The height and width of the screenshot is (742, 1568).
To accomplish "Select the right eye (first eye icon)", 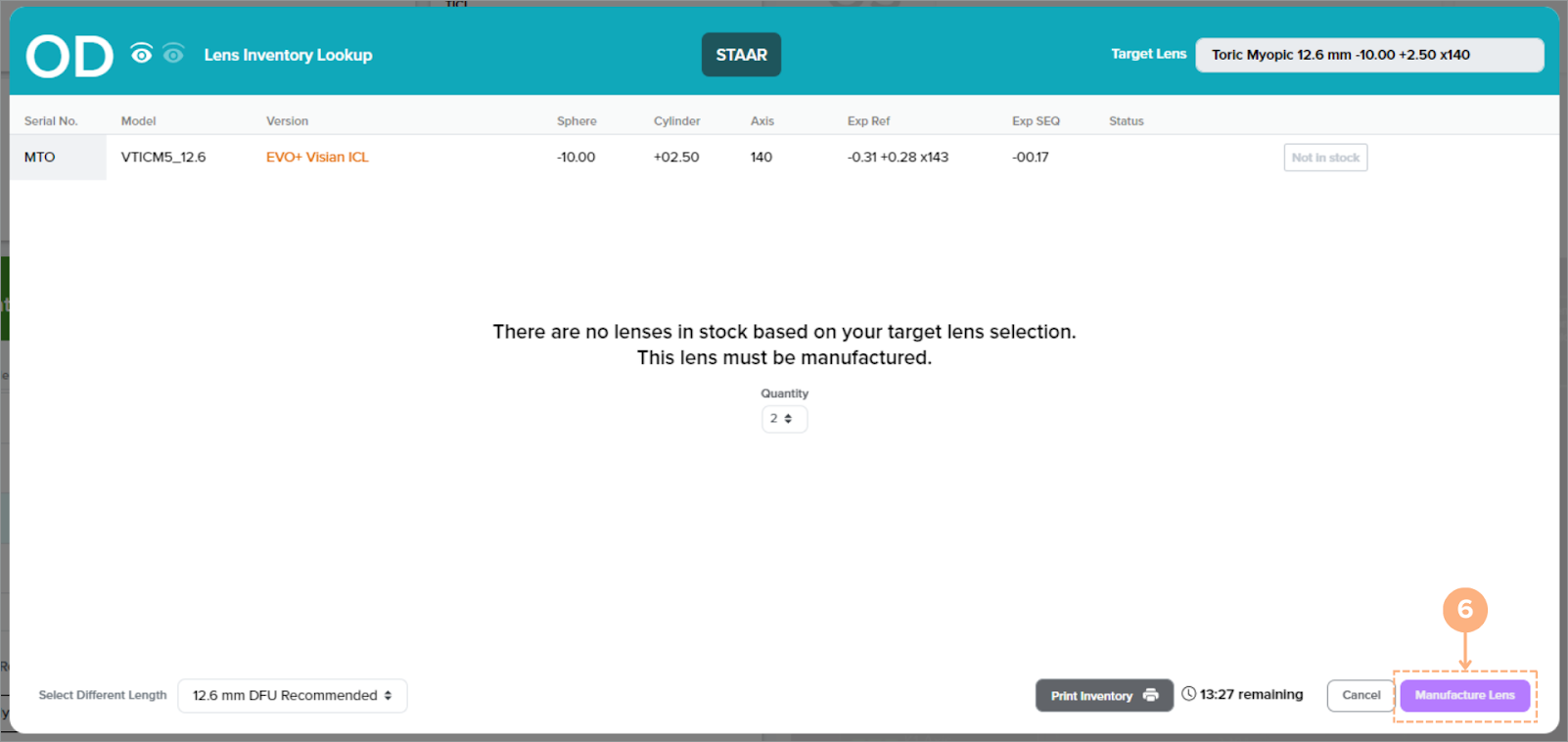I will coord(142,54).
